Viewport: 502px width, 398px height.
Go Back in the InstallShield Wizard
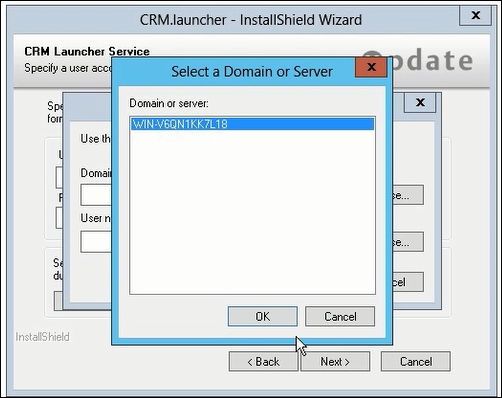coord(263,361)
